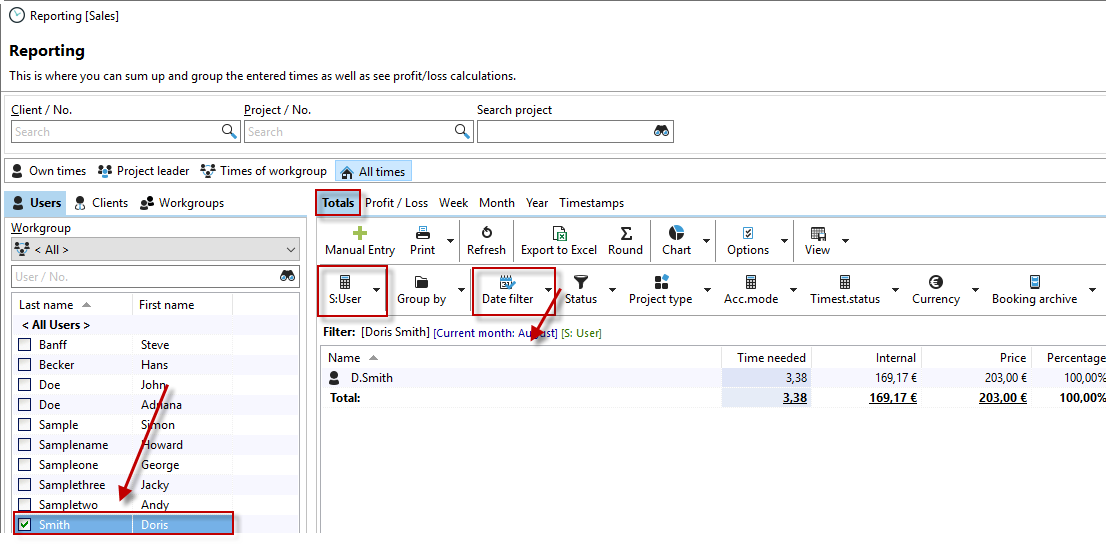This screenshot has height=548, width=1106.
Task: Uncheck the Smith Doris checkbox
Action: (25, 524)
